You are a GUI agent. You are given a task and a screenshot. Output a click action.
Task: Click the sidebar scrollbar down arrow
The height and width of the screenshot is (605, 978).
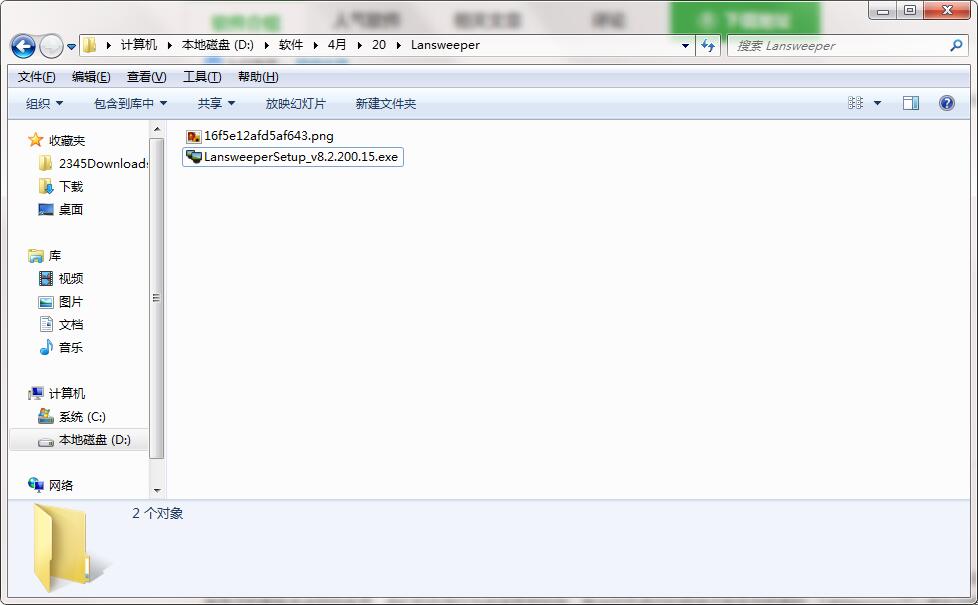click(157, 490)
